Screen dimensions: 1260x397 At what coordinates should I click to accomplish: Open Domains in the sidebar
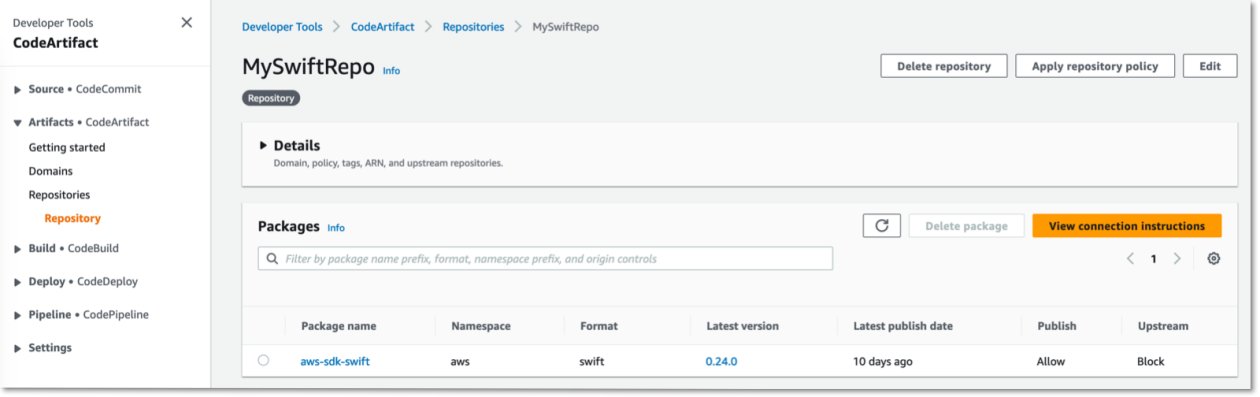(x=50, y=171)
